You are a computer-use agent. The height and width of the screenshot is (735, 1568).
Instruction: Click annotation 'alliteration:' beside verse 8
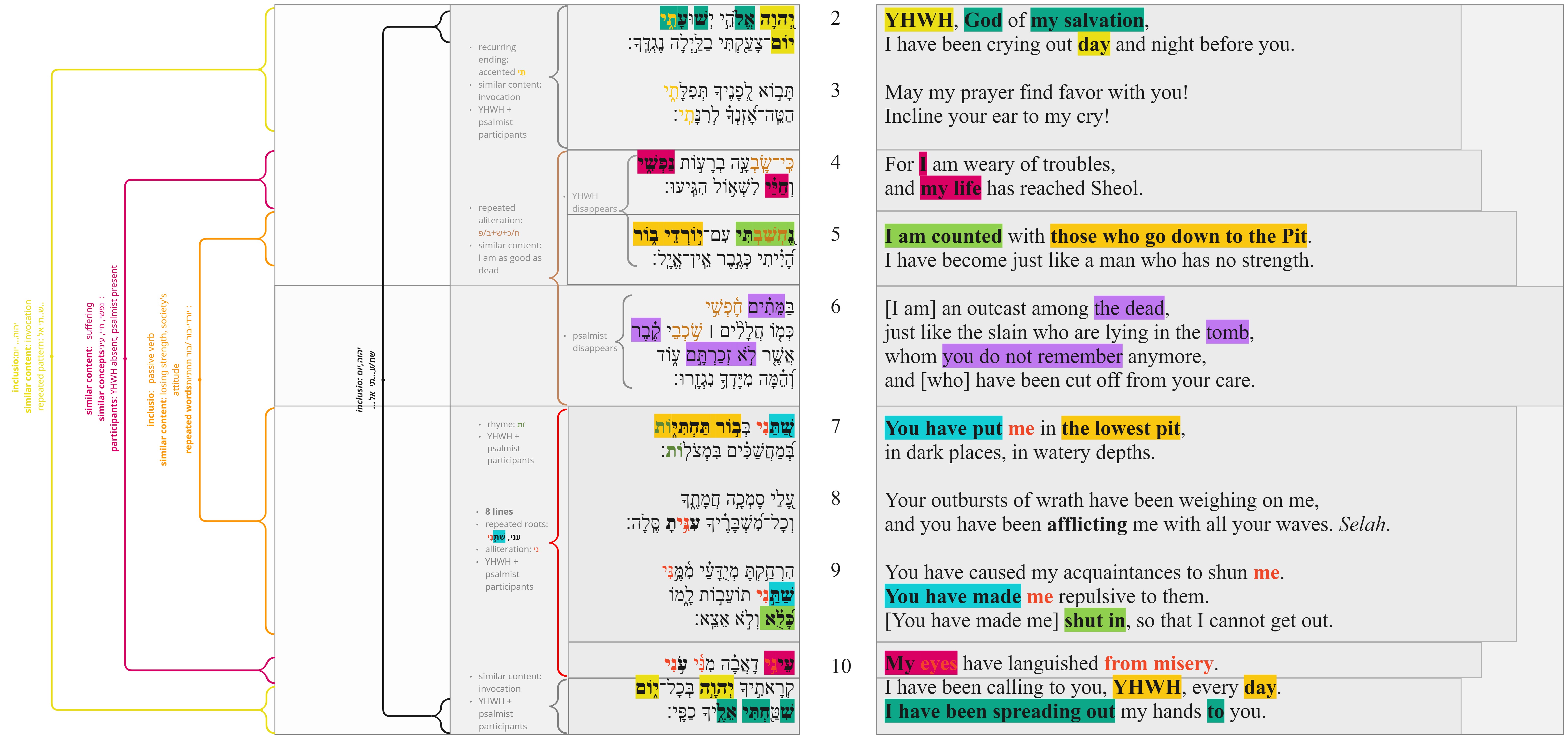pyautogui.click(x=511, y=549)
